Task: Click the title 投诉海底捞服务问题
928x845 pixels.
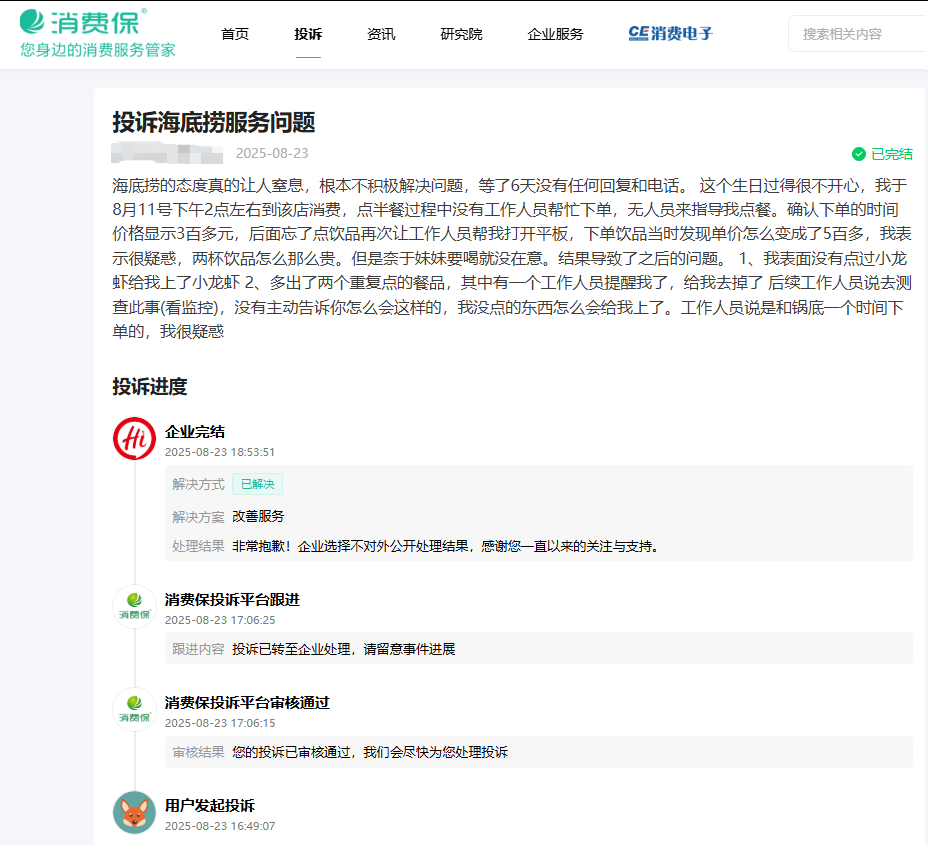Action: coord(214,122)
